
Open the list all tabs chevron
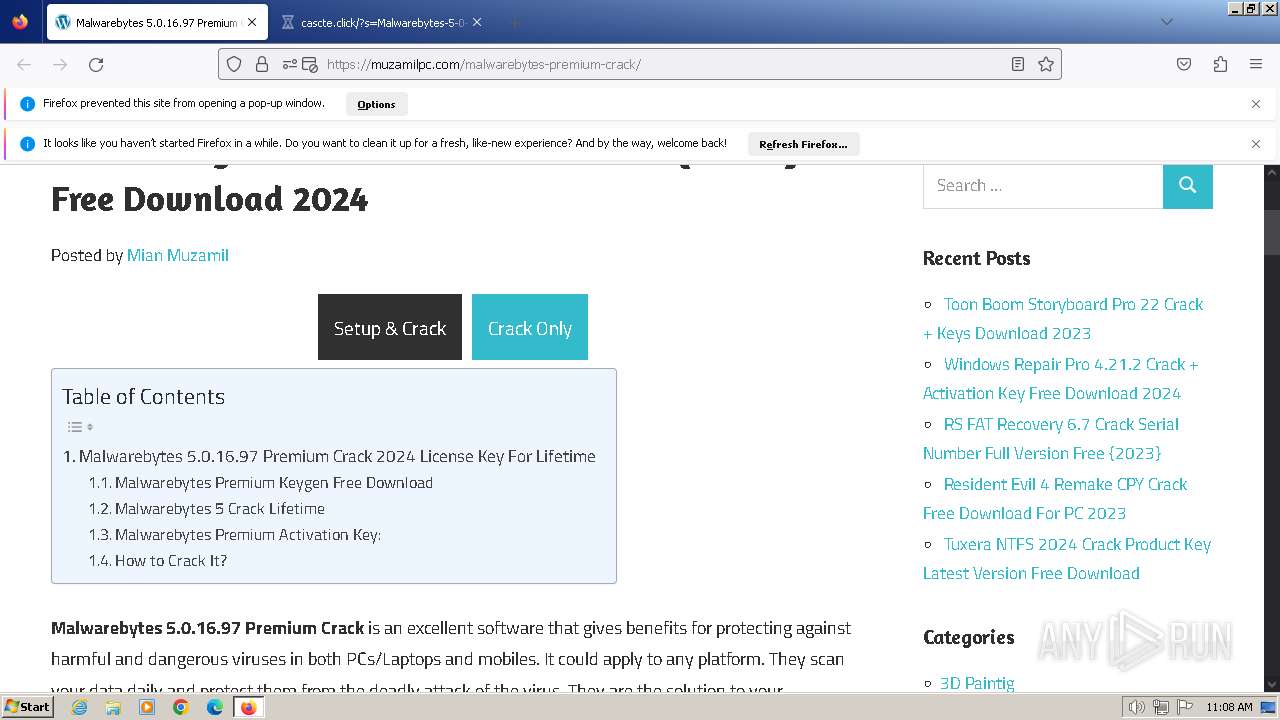coord(1166,22)
